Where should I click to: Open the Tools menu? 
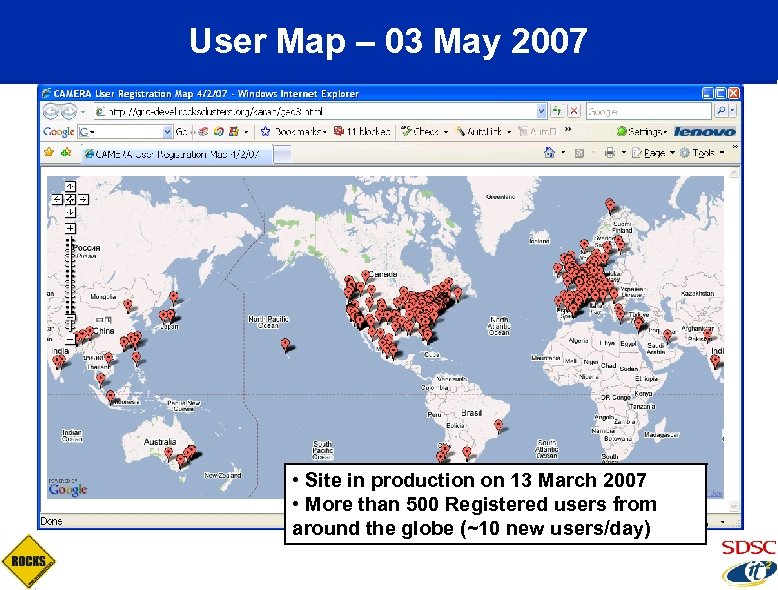click(702, 153)
